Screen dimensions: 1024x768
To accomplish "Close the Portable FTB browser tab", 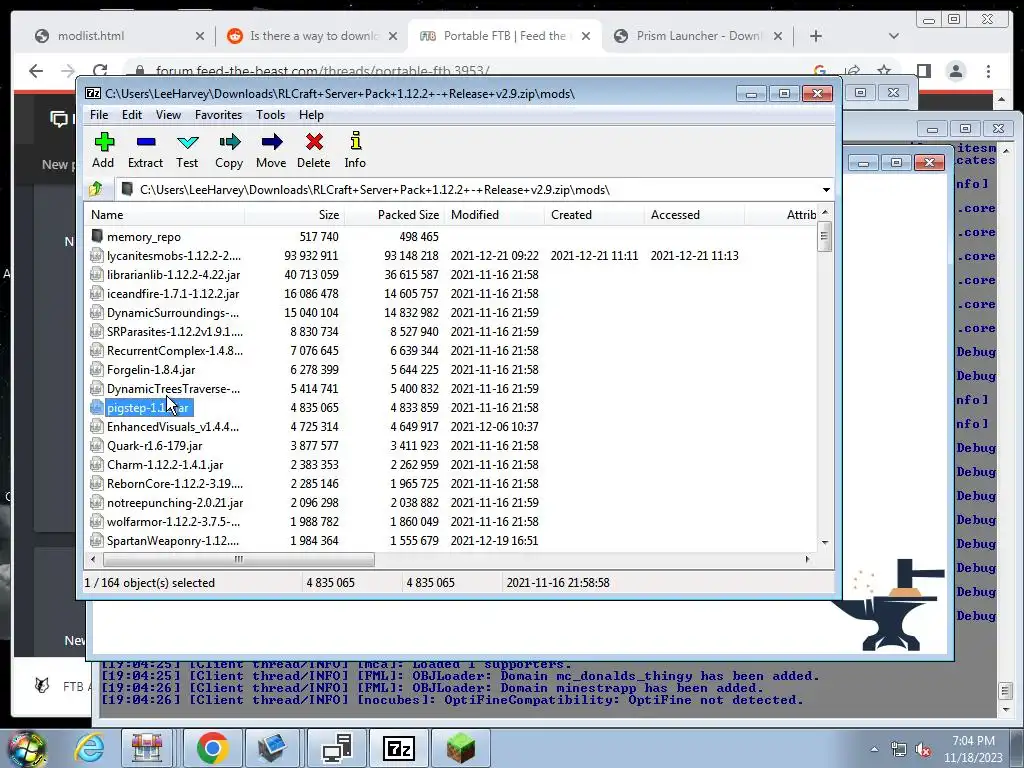I will click(586, 36).
